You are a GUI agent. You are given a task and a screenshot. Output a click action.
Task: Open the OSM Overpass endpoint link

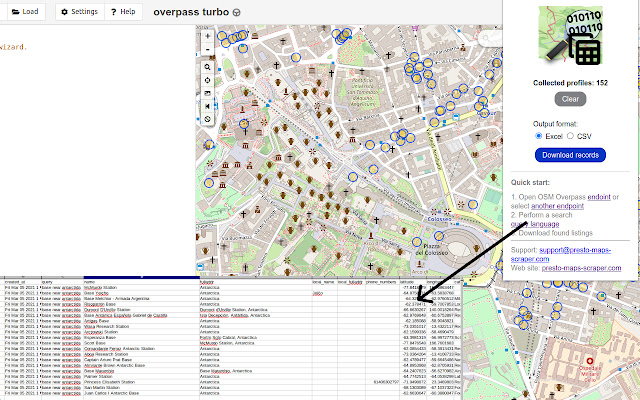[x=599, y=197]
